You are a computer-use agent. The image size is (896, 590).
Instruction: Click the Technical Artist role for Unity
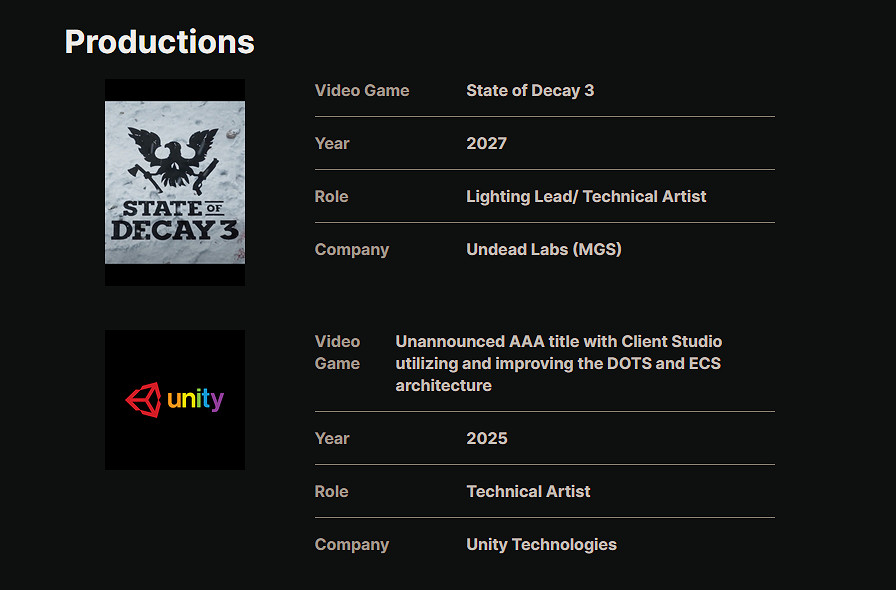pos(528,491)
